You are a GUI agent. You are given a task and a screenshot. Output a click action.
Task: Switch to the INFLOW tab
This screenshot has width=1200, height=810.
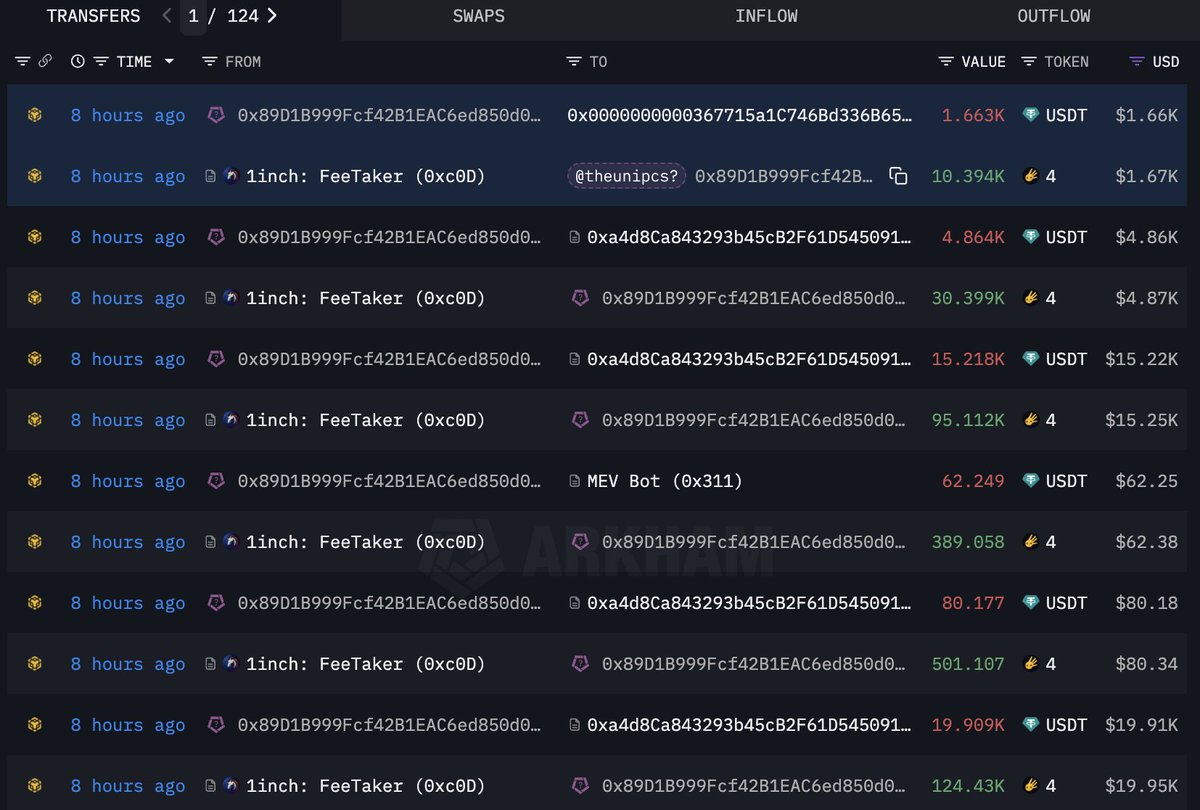click(x=766, y=16)
